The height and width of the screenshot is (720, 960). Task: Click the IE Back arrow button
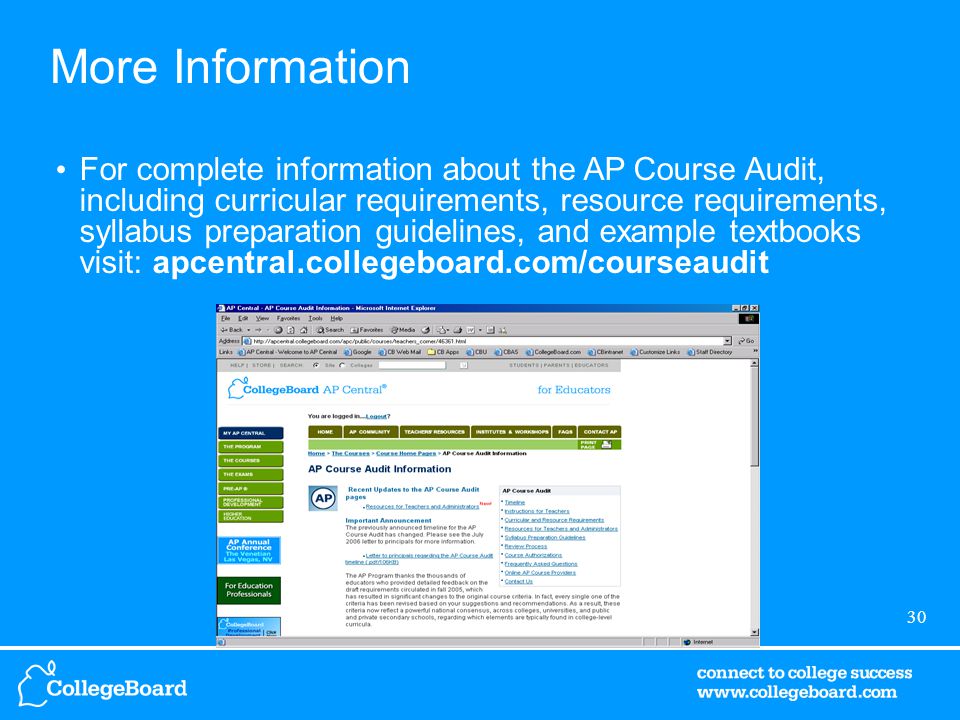231,330
